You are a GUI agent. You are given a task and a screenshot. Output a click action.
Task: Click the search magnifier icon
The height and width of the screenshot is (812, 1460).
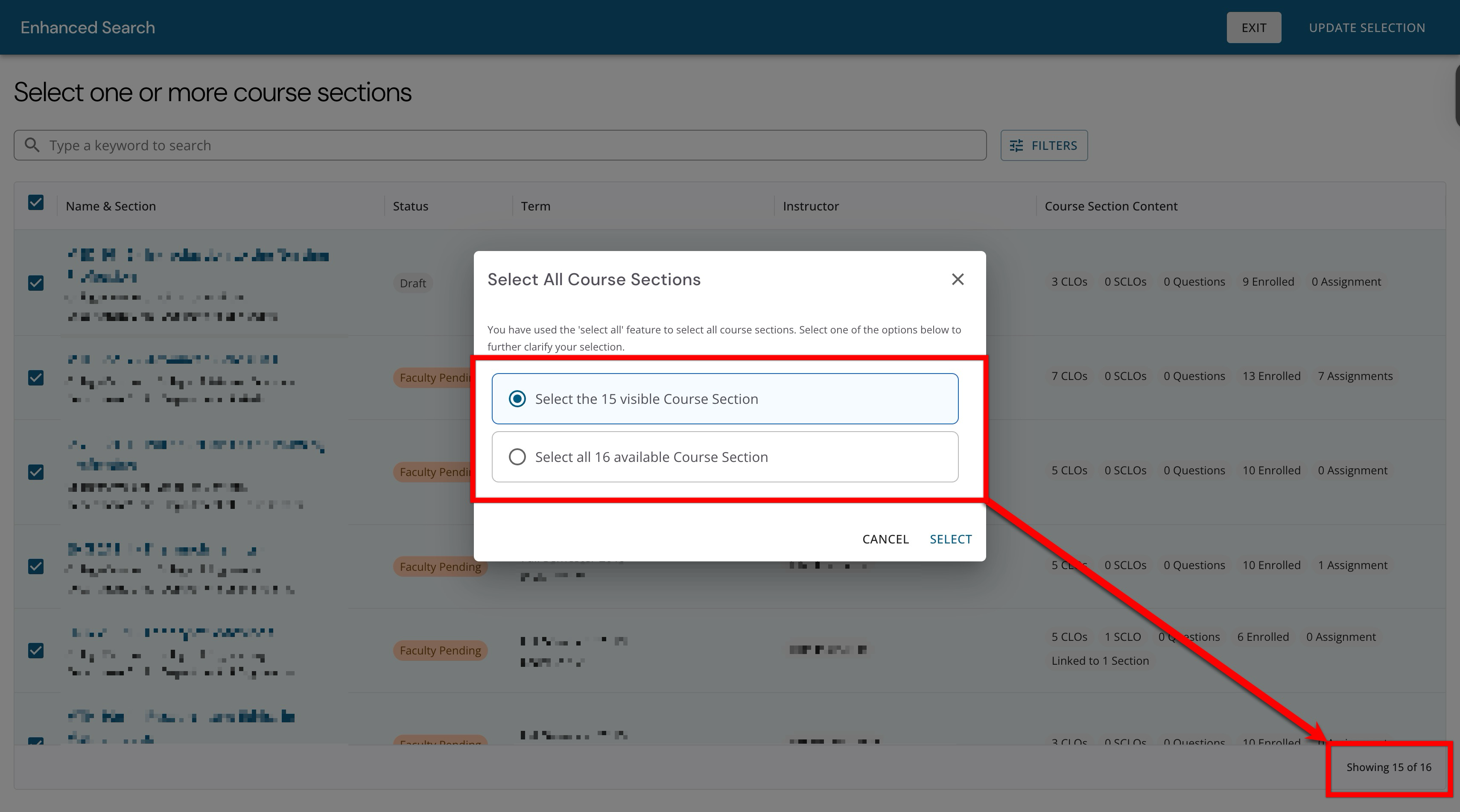pyautogui.click(x=32, y=145)
